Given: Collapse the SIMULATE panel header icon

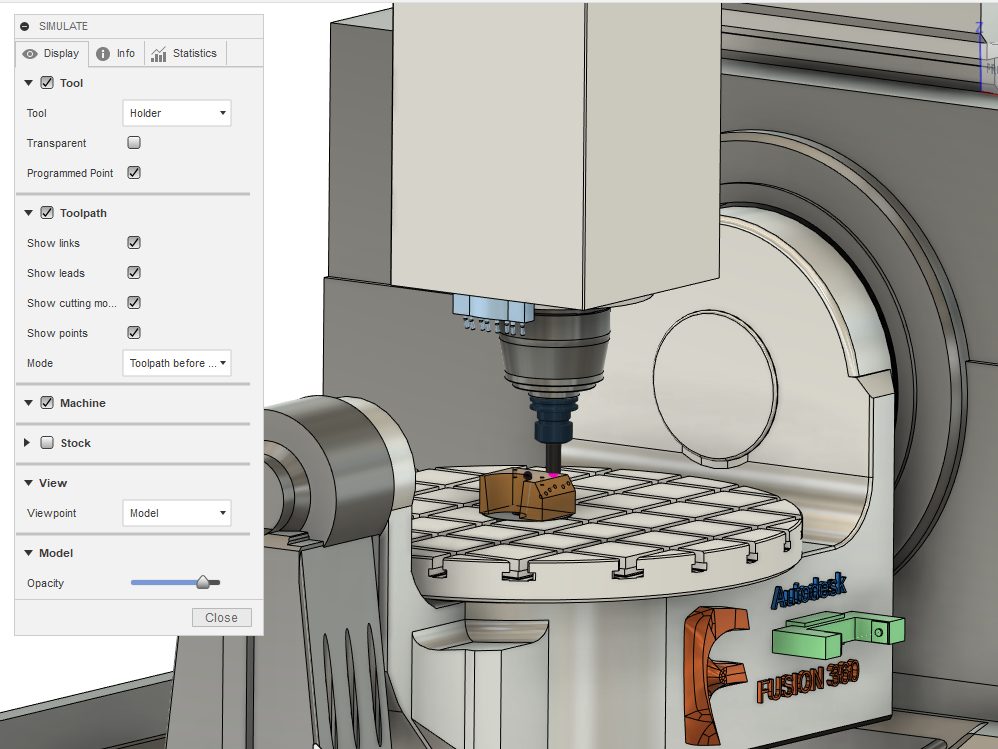Looking at the screenshot, I should pos(25,26).
